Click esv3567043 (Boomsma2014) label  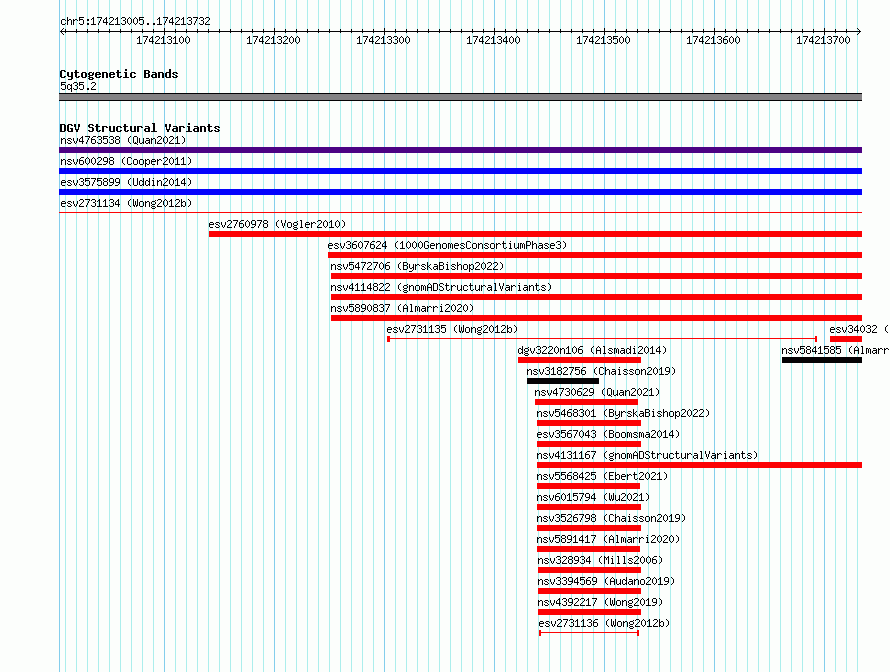[x=608, y=434]
